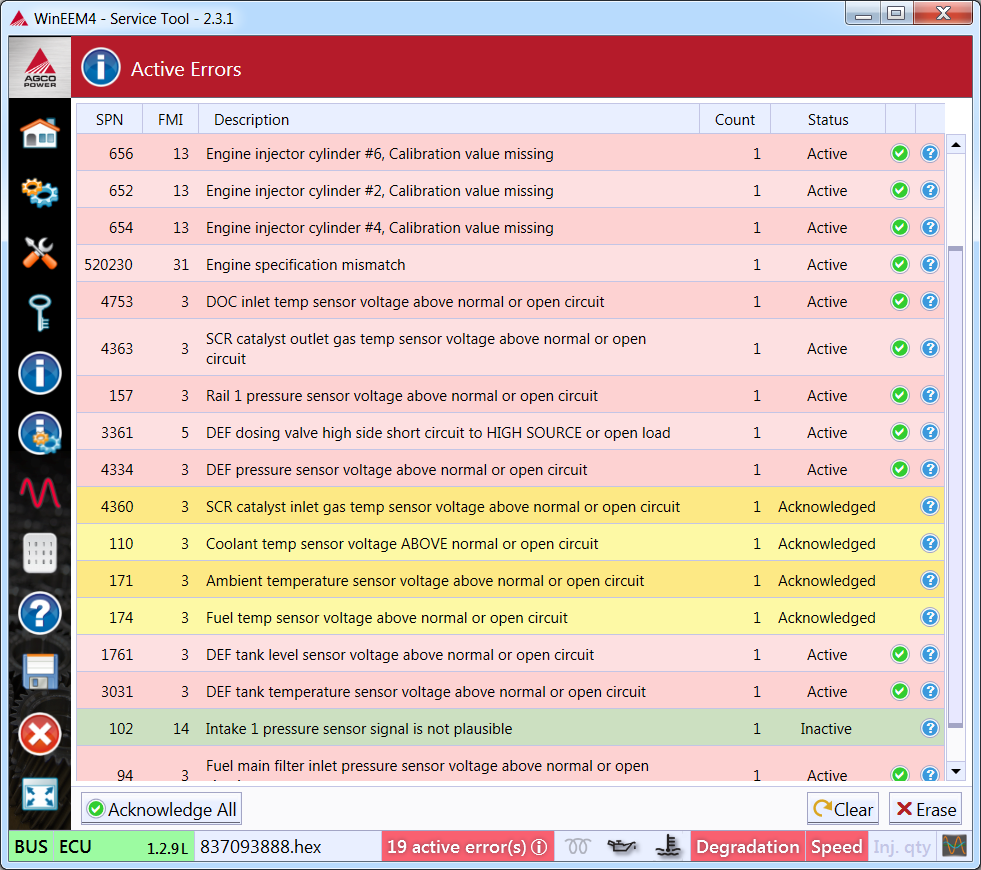Screen dimensions: 981x870
Task: Acknowledge the Engine specification mismatch error
Action: tap(900, 265)
